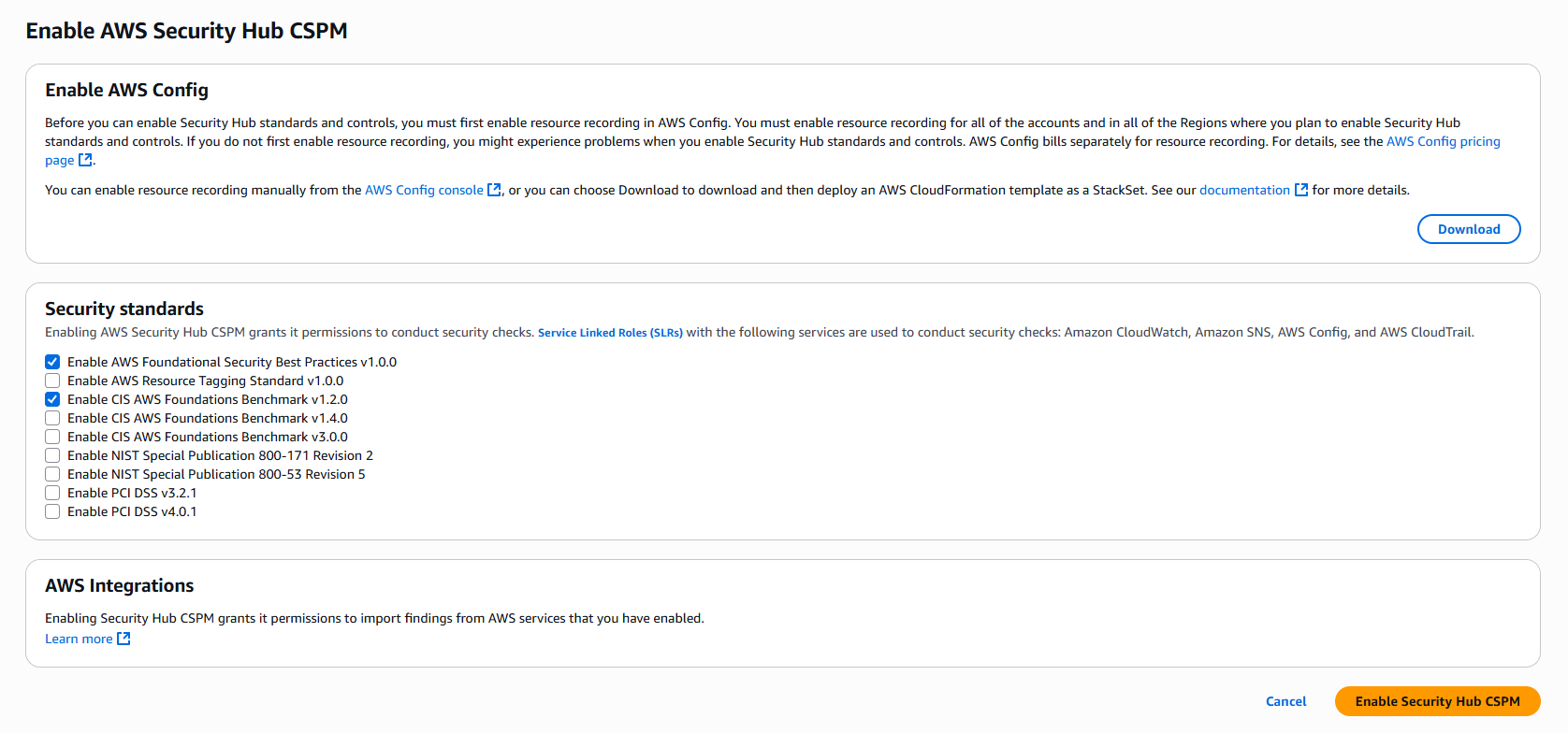The height and width of the screenshot is (733, 1568).
Task: Tick CIS AWS Foundations Benchmark v1.4.0
Action: 52,418
